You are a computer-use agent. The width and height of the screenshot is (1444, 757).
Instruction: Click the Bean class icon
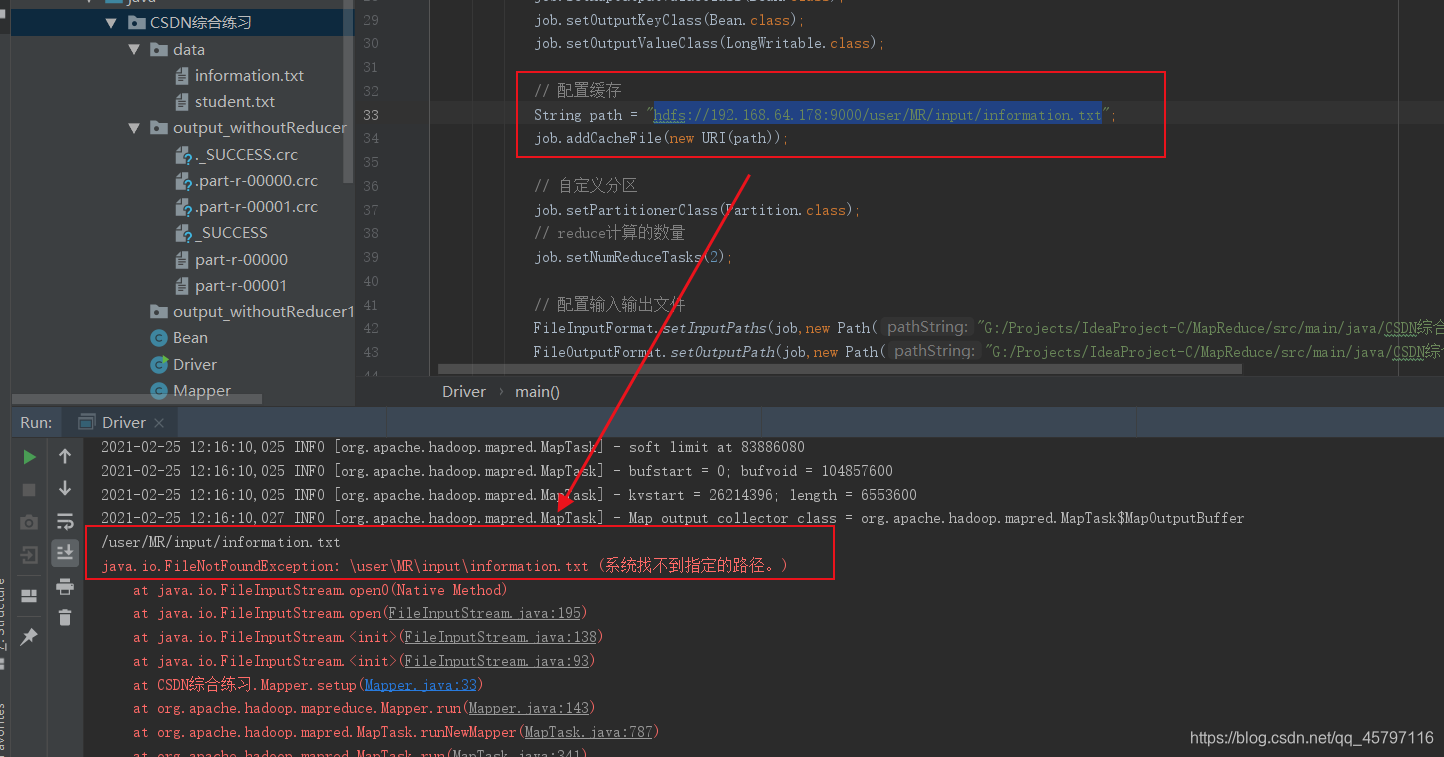(158, 338)
